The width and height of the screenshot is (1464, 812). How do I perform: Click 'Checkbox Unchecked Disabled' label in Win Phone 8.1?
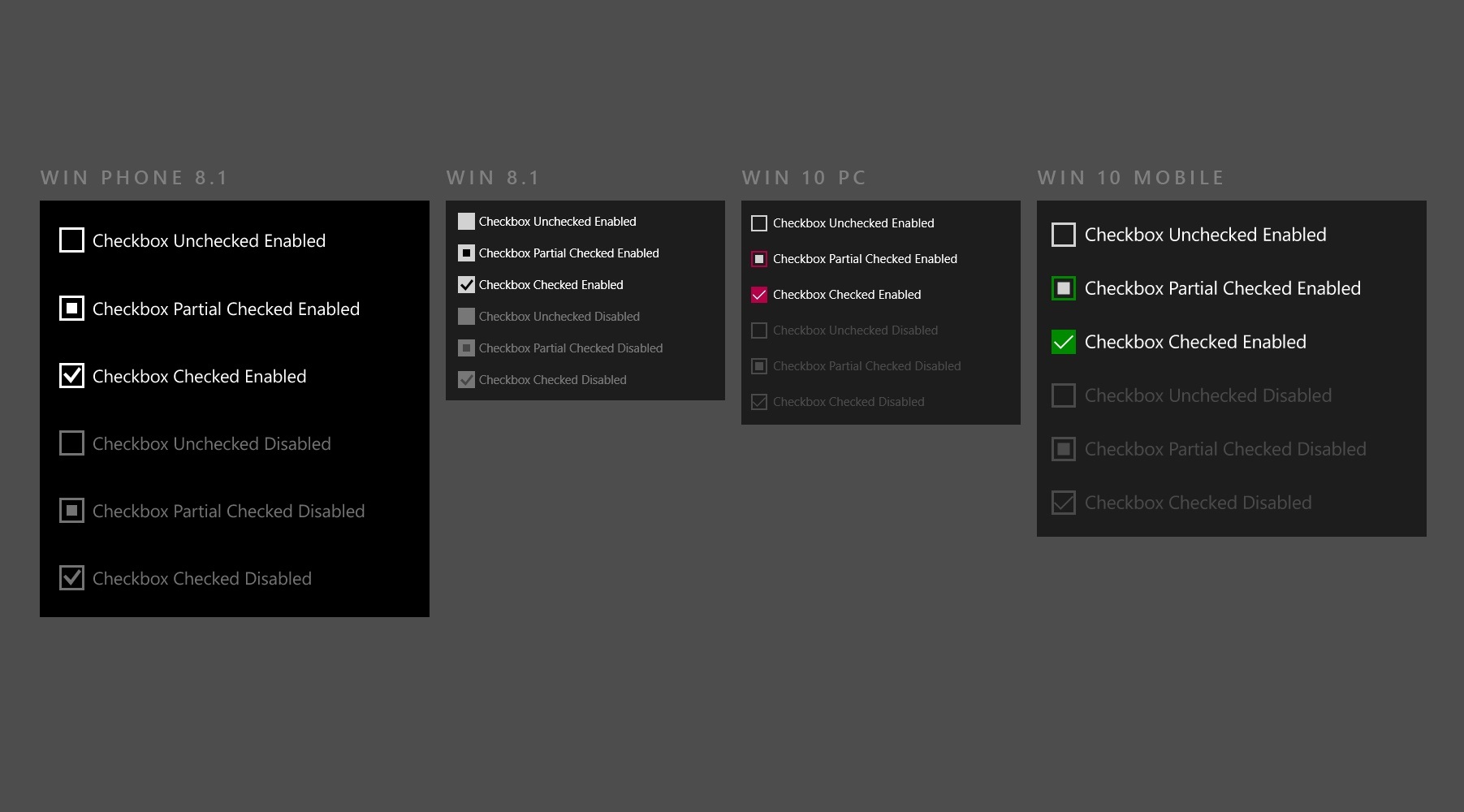211,444
